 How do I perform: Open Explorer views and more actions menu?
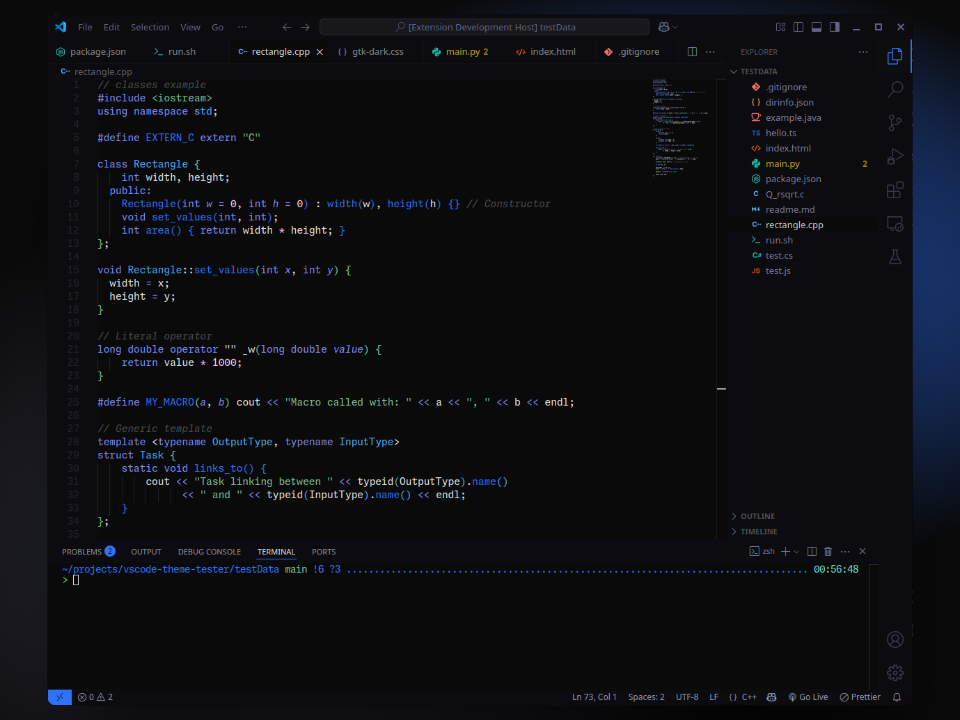coord(863,51)
